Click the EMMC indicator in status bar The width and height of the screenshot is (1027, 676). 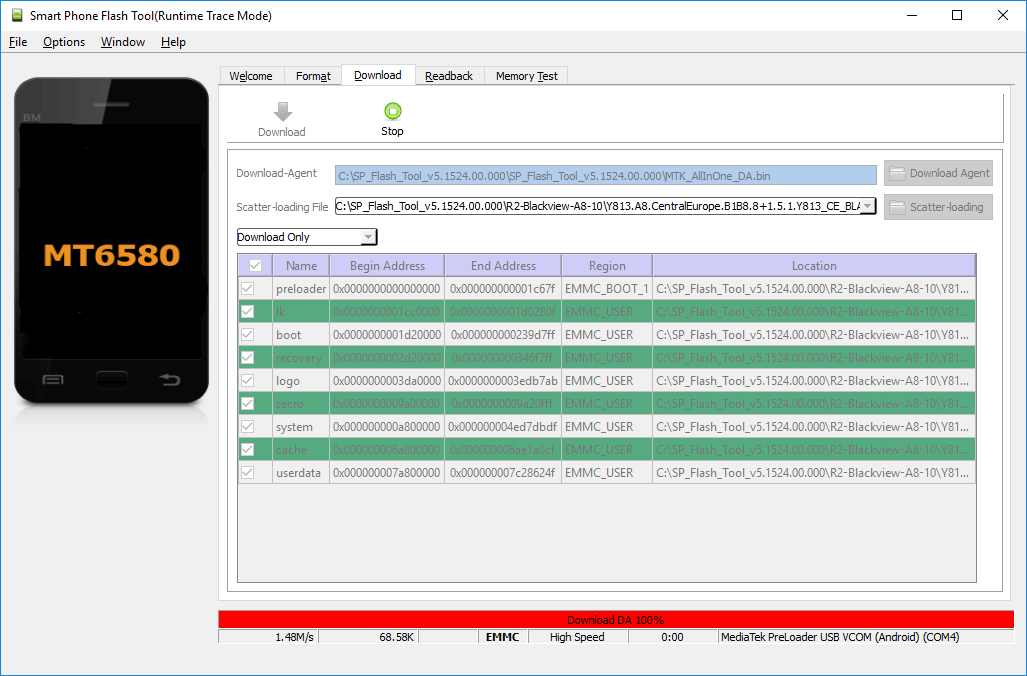coord(502,636)
